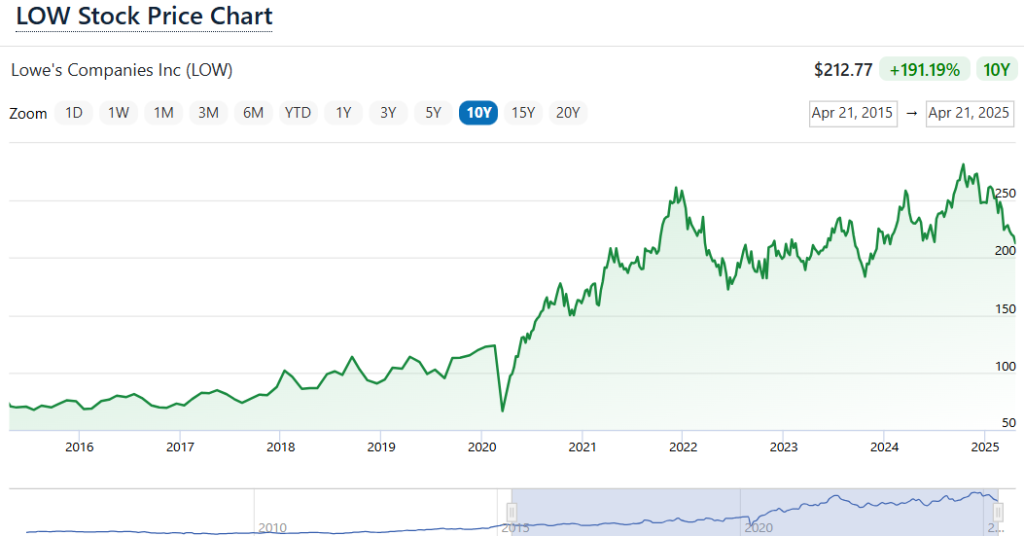Click the 2020 label in navigator
The height and width of the screenshot is (536, 1024).
click(x=759, y=528)
